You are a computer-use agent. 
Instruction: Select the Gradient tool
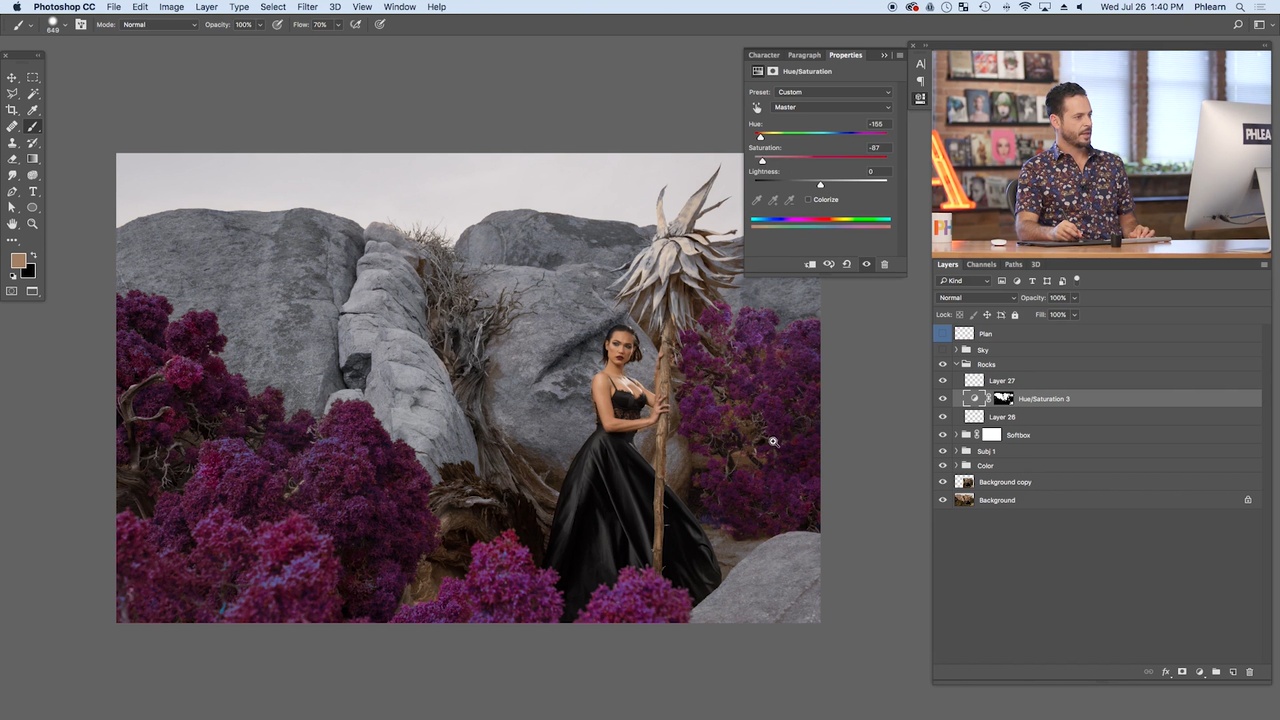click(33, 159)
